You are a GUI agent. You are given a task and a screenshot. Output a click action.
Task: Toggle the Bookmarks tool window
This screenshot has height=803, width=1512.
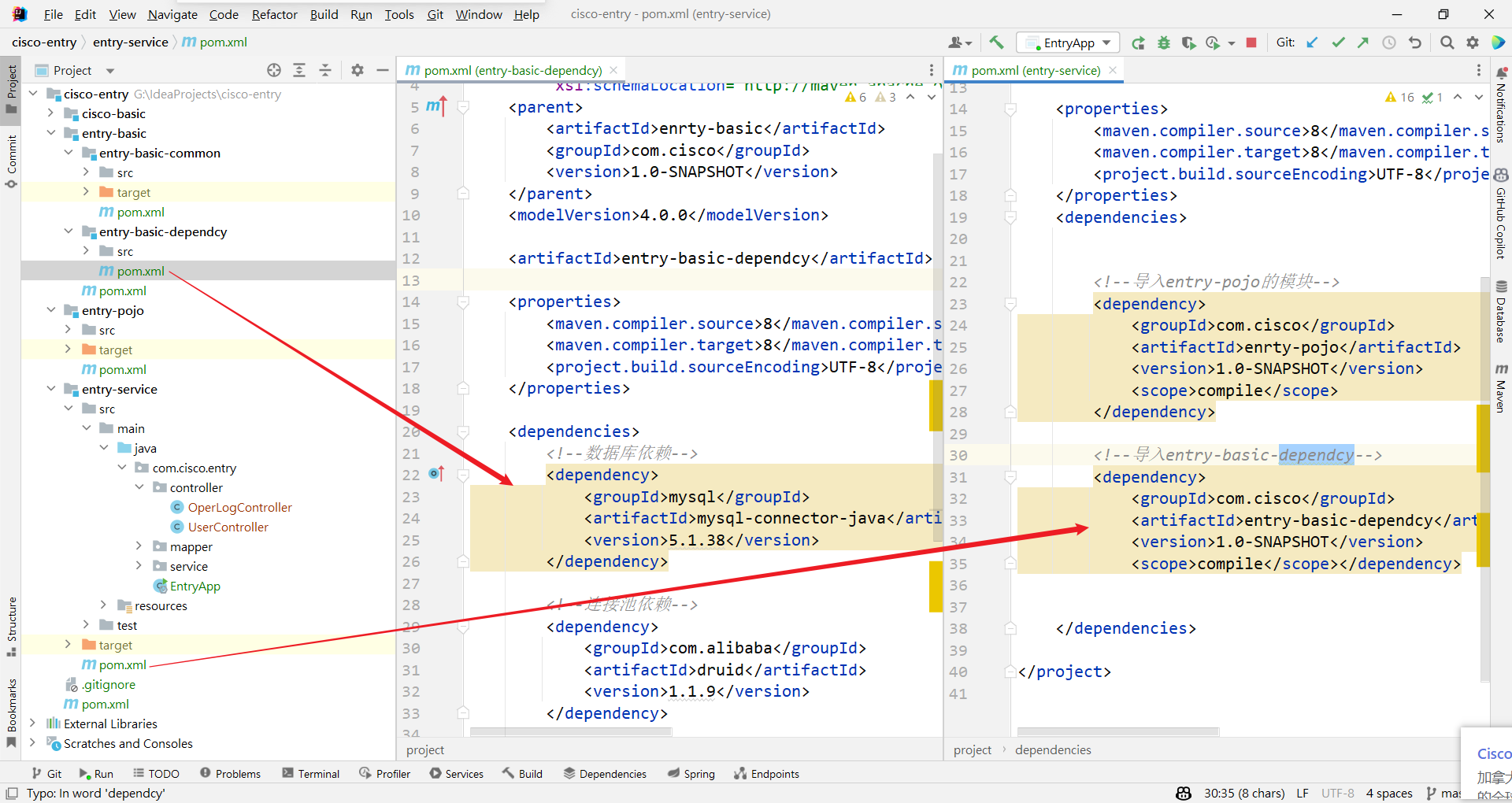11,712
